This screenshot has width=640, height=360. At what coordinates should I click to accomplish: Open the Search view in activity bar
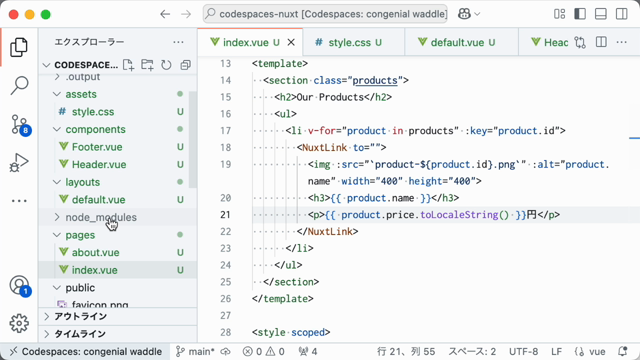[19, 85]
